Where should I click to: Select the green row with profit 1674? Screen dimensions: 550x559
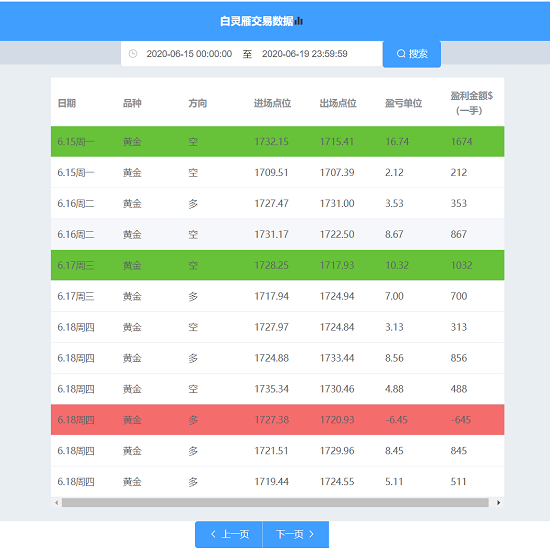277,142
